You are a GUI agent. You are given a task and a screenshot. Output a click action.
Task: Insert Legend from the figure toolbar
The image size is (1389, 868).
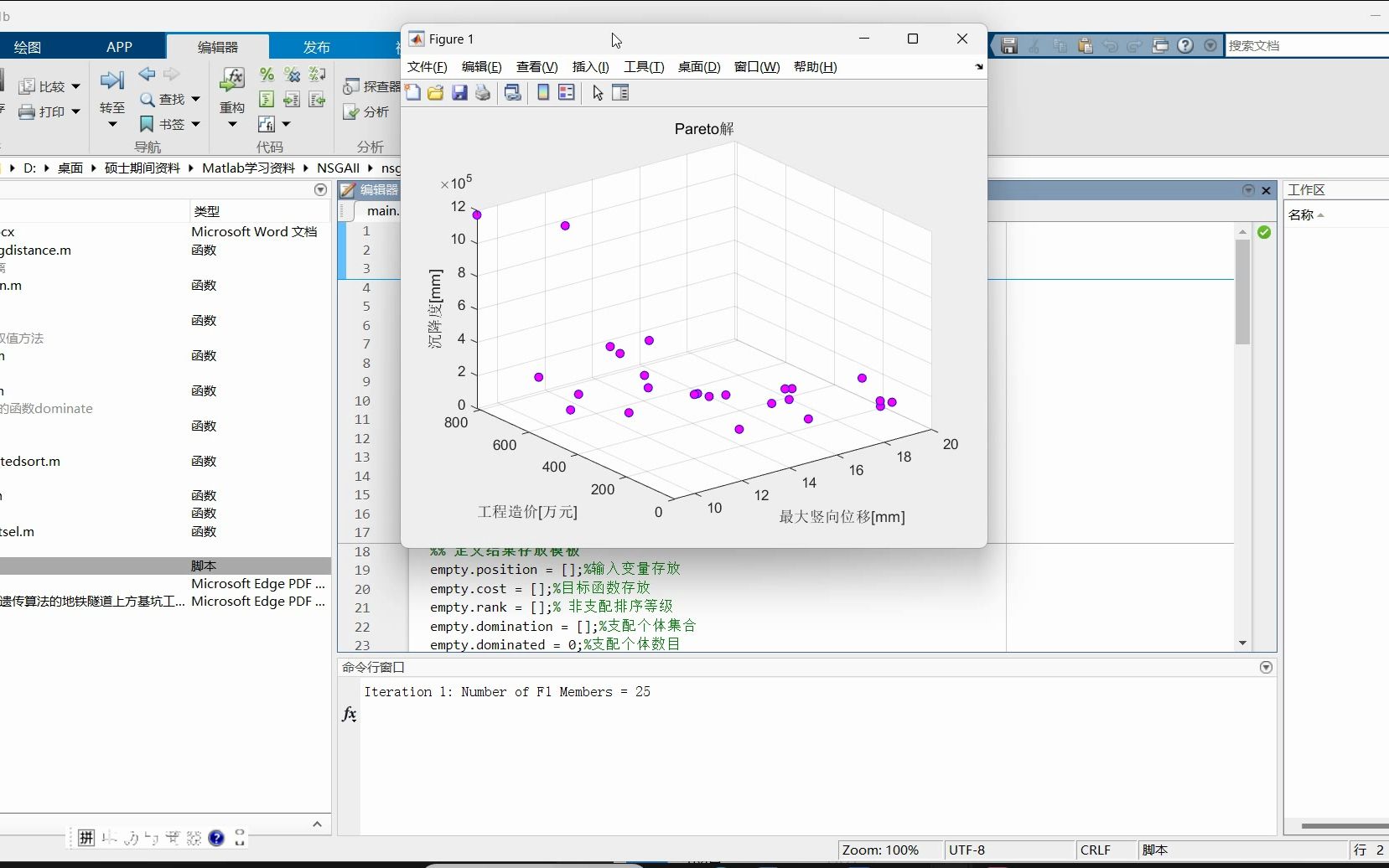[x=567, y=93]
